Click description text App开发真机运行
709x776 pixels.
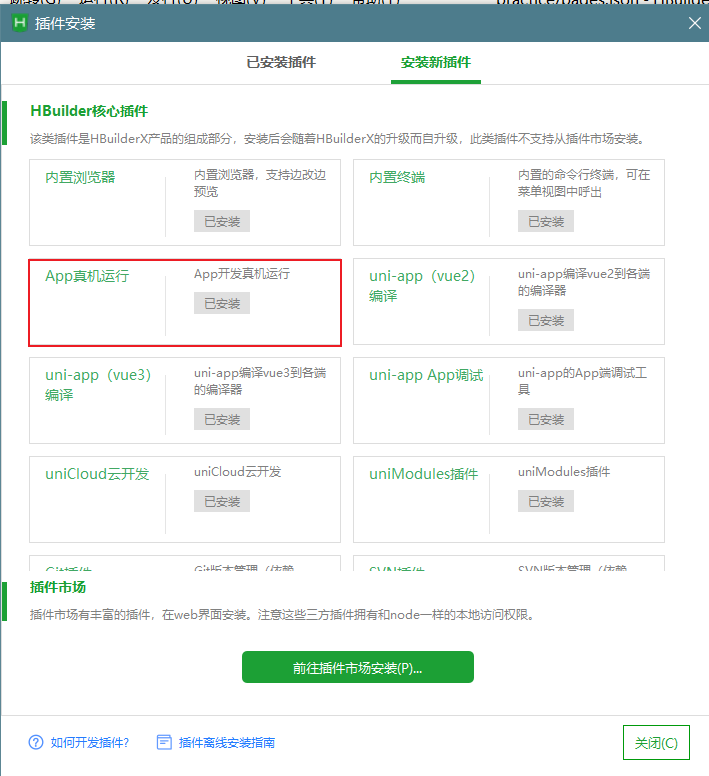(242, 274)
